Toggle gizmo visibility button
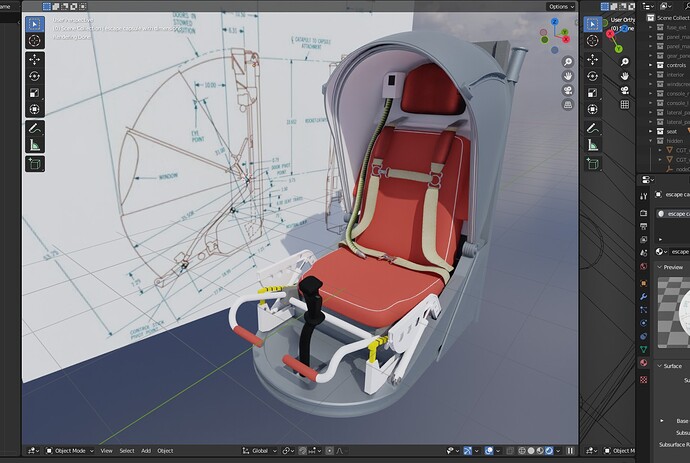 tap(468, 451)
